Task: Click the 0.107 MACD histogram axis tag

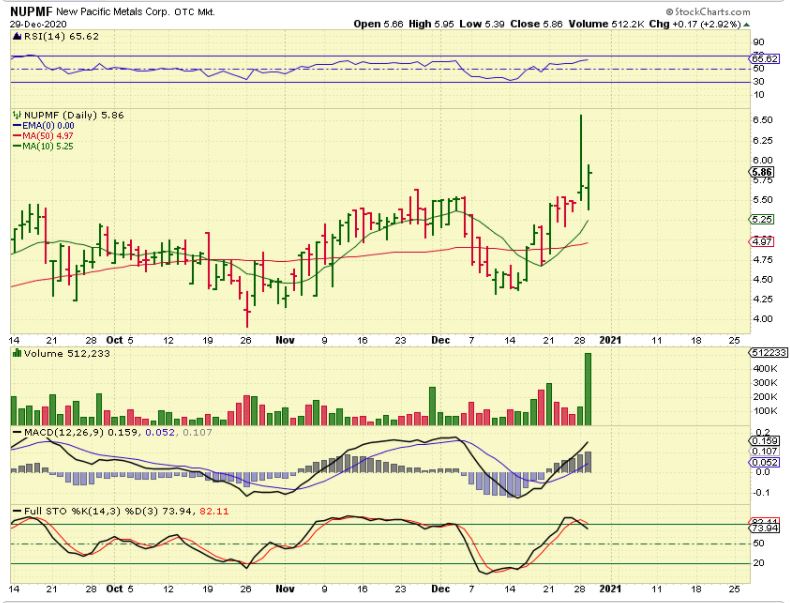Action: pos(765,452)
